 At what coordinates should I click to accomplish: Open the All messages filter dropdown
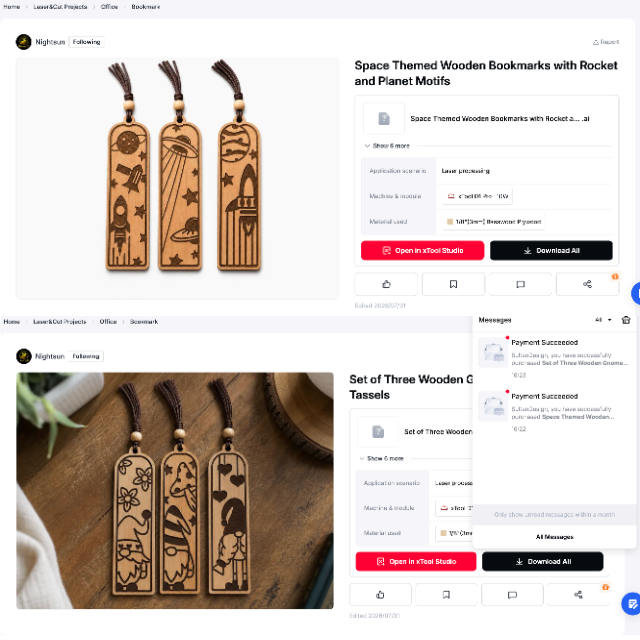click(603, 320)
